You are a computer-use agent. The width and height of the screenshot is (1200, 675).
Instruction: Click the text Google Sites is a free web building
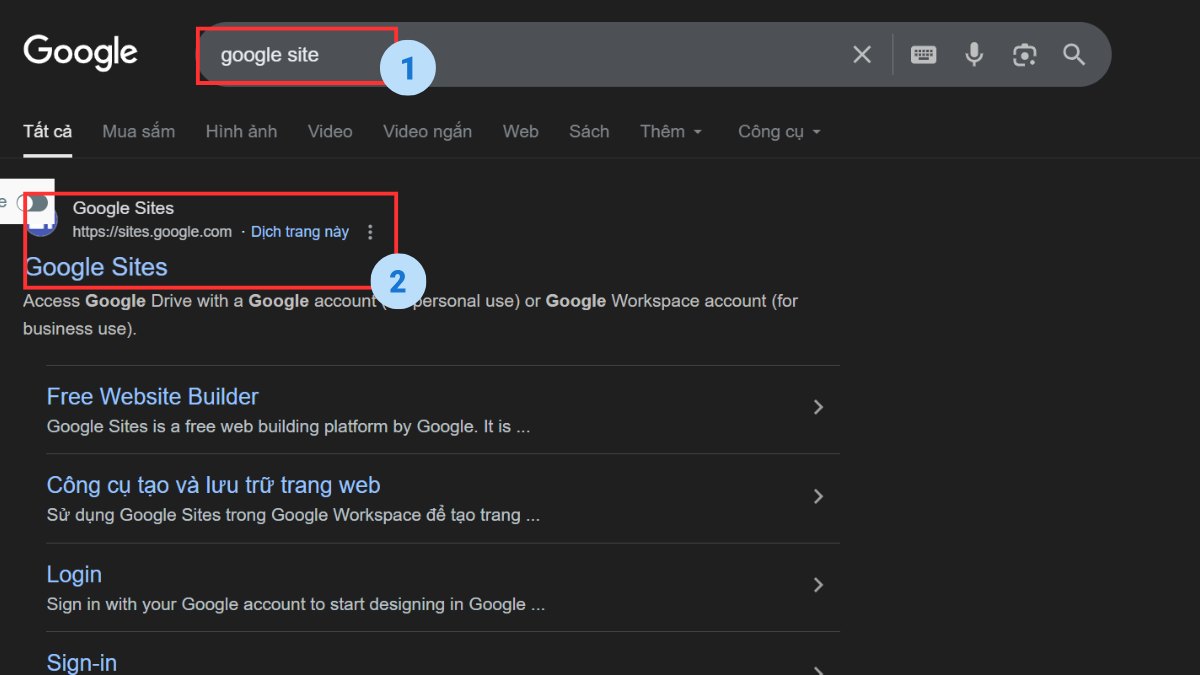[288, 426]
